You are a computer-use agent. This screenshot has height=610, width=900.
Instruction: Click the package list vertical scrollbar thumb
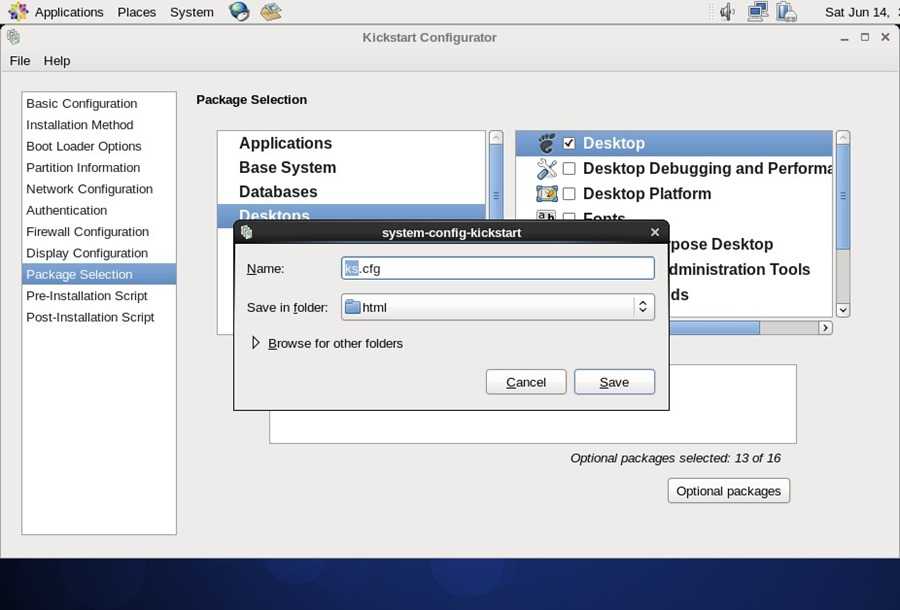(843, 195)
